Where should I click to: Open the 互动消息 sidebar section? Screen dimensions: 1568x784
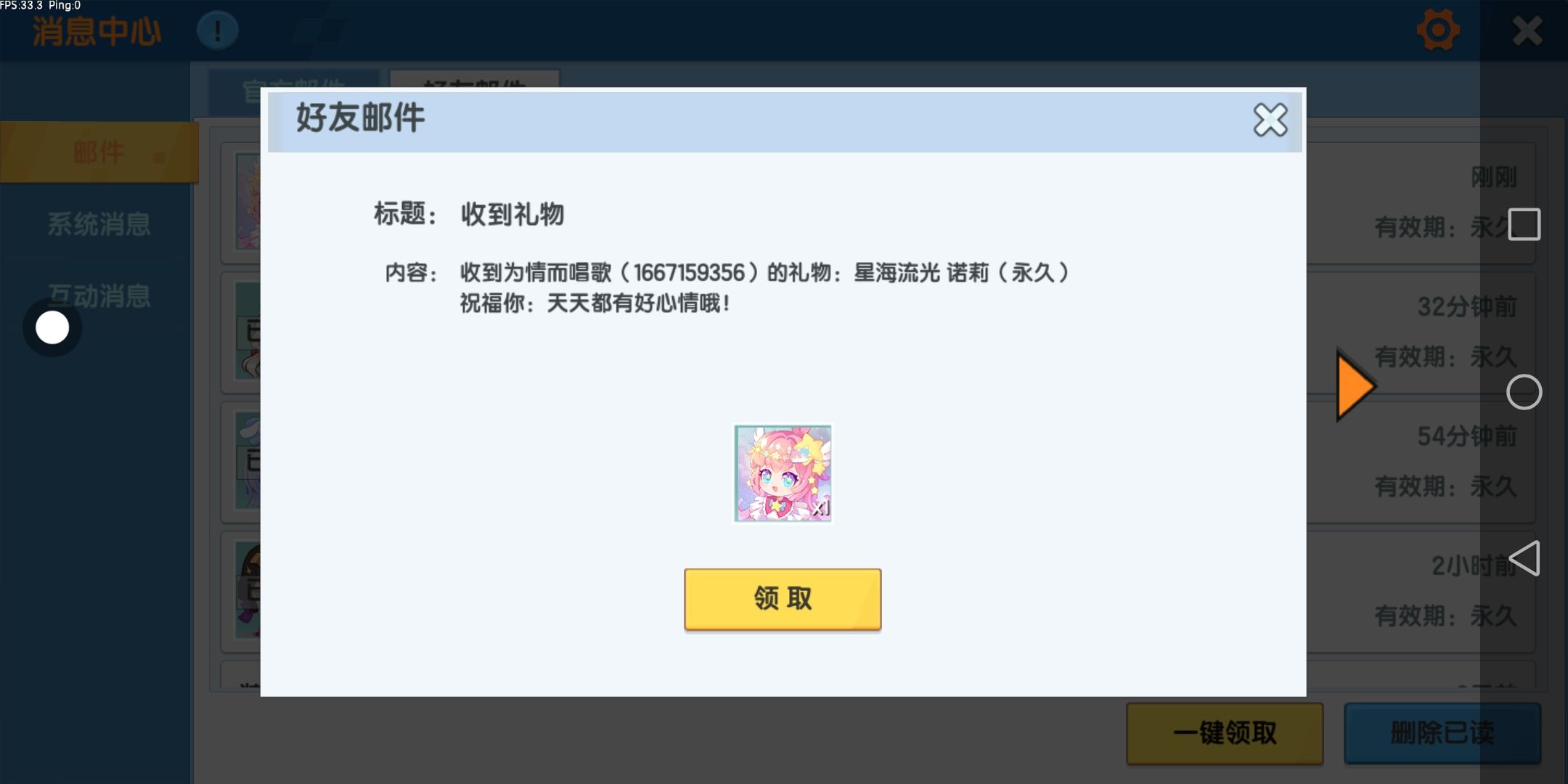click(x=99, y=296)
